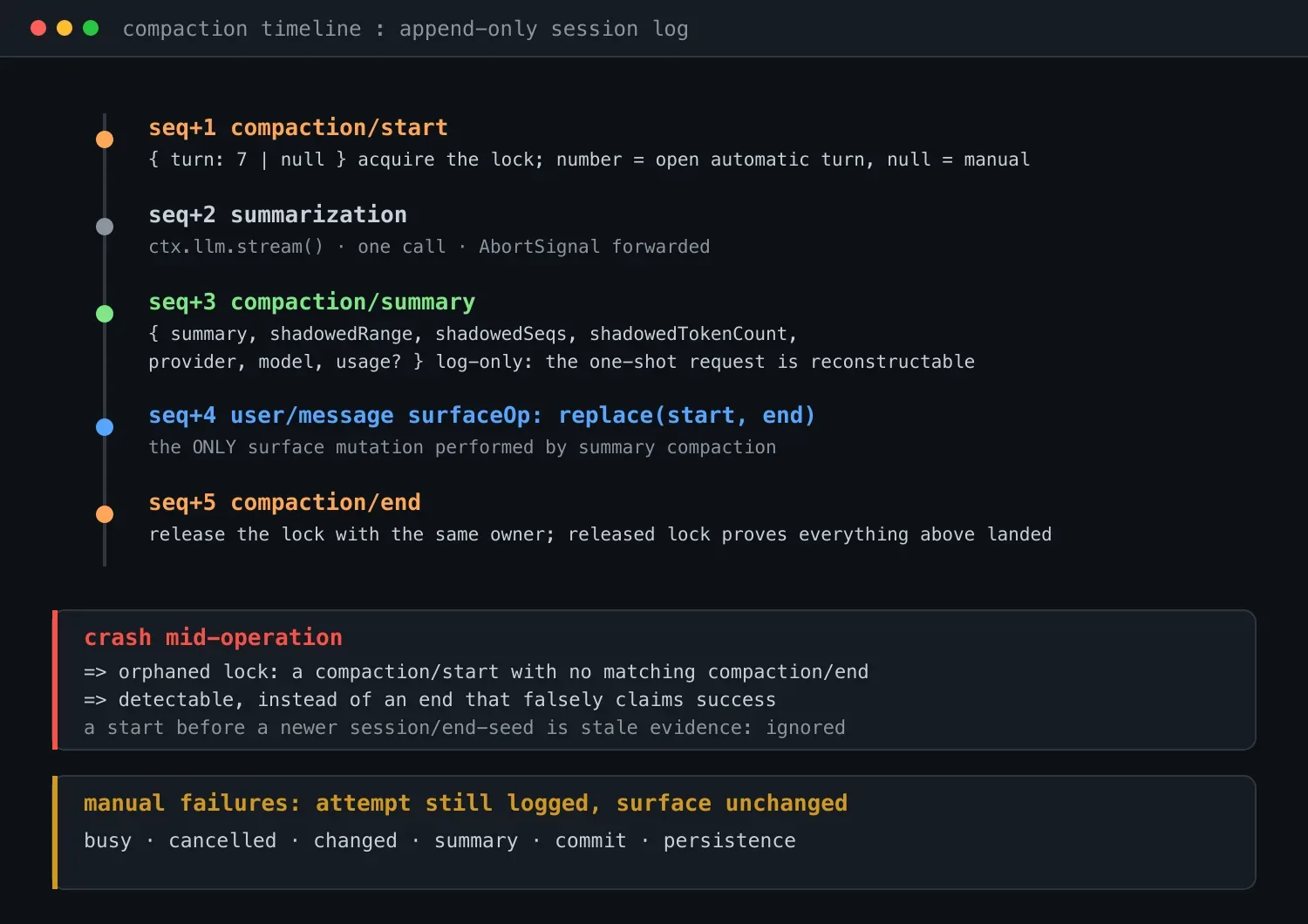
Task: Click the line '{ turn: 7 | null } acquire the lock'
Action: coord(589,160)
